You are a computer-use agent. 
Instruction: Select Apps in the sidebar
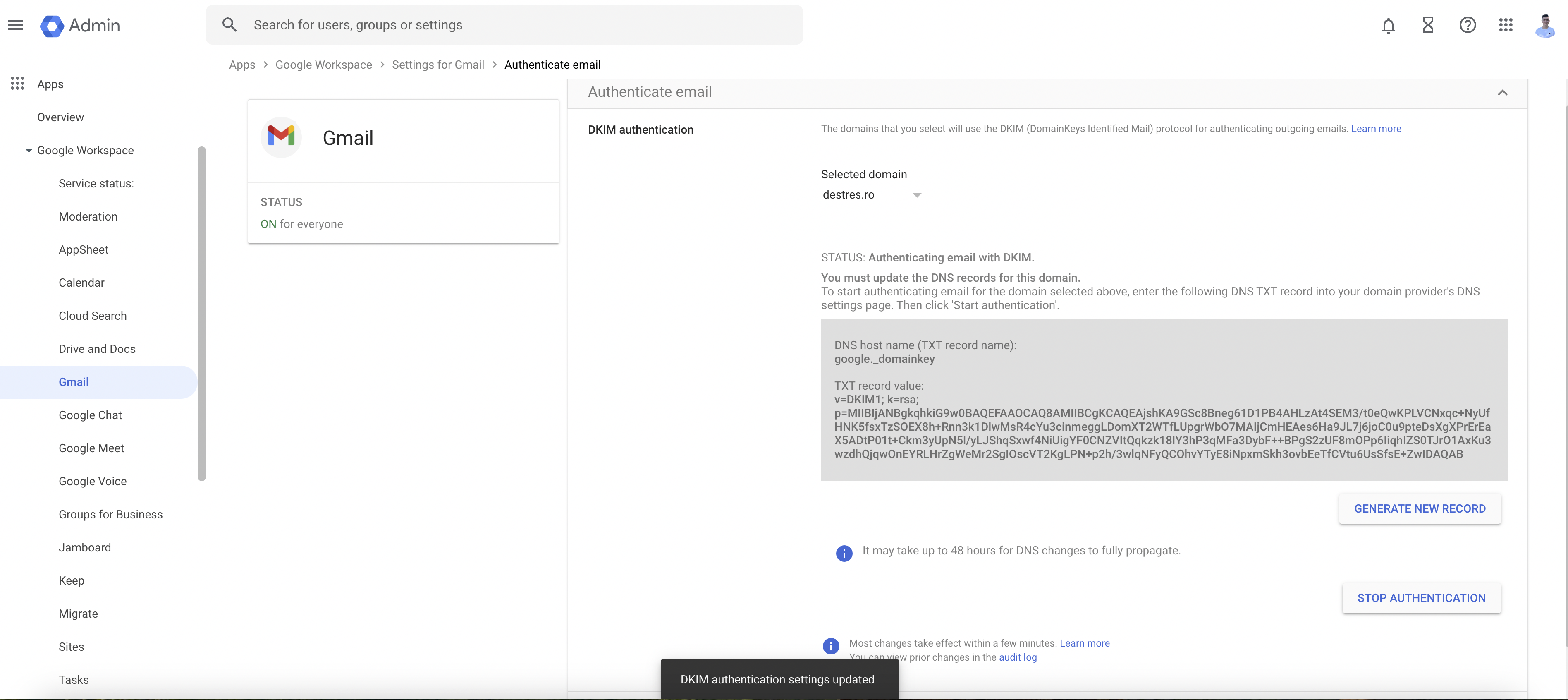tap(50, 84)
